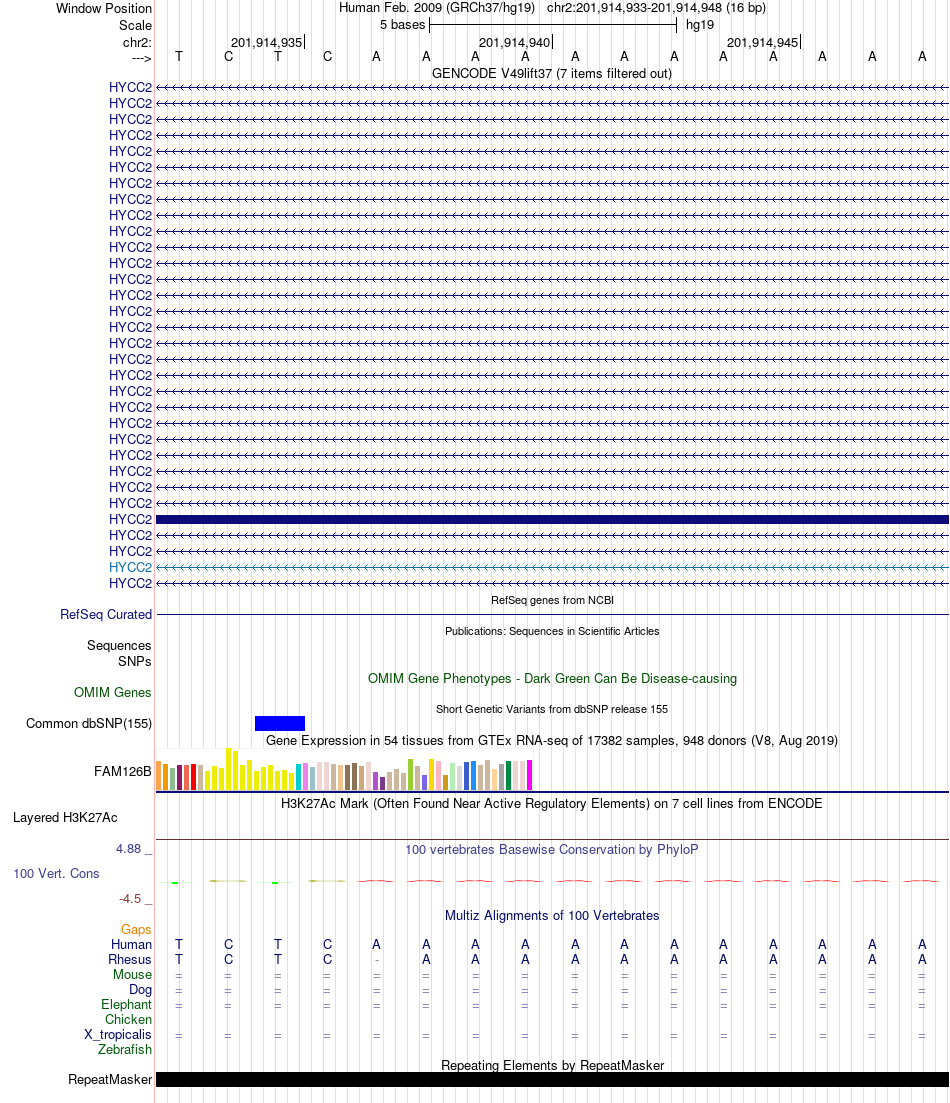The height and width of the screenshot is (1103, 950).
Task: Click the OMIM Gene Phenotypes title
Action: (x=552, y=678)
